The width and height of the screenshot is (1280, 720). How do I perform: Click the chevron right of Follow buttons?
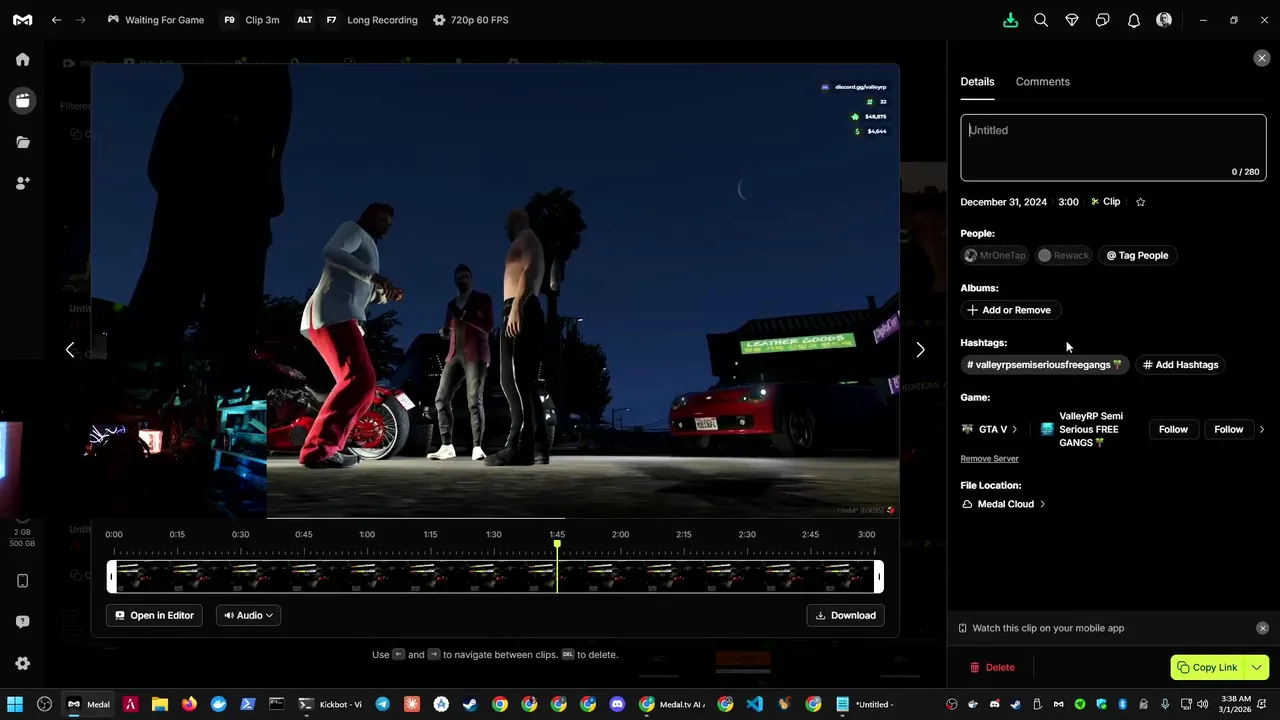[x=1261, y=429]
